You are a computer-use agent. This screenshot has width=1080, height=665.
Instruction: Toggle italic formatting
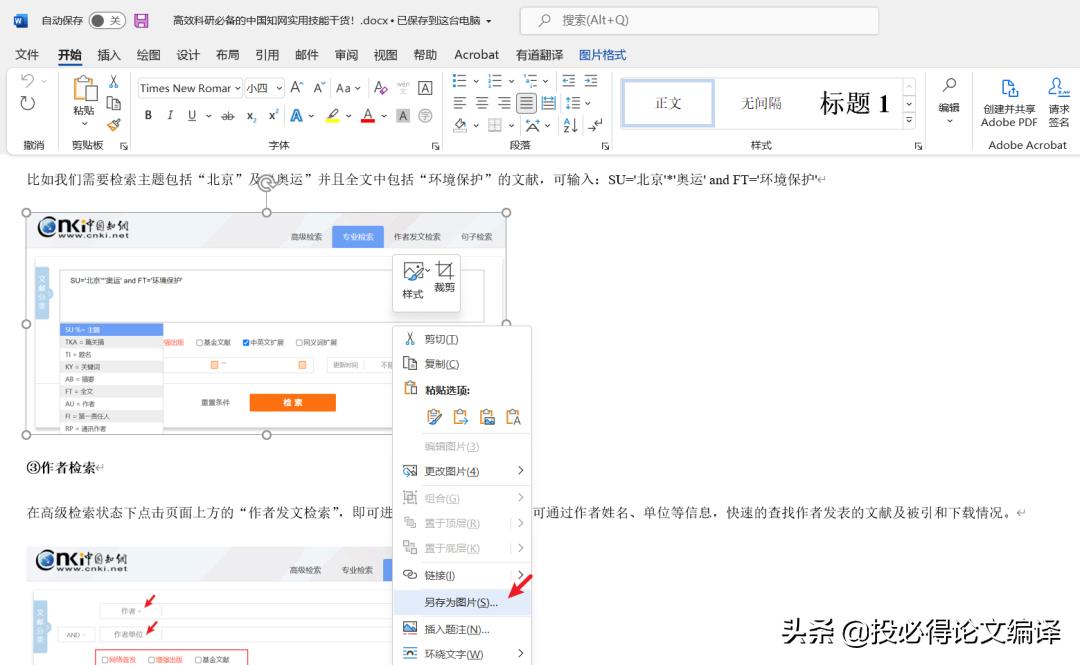[x=170, y=115]
